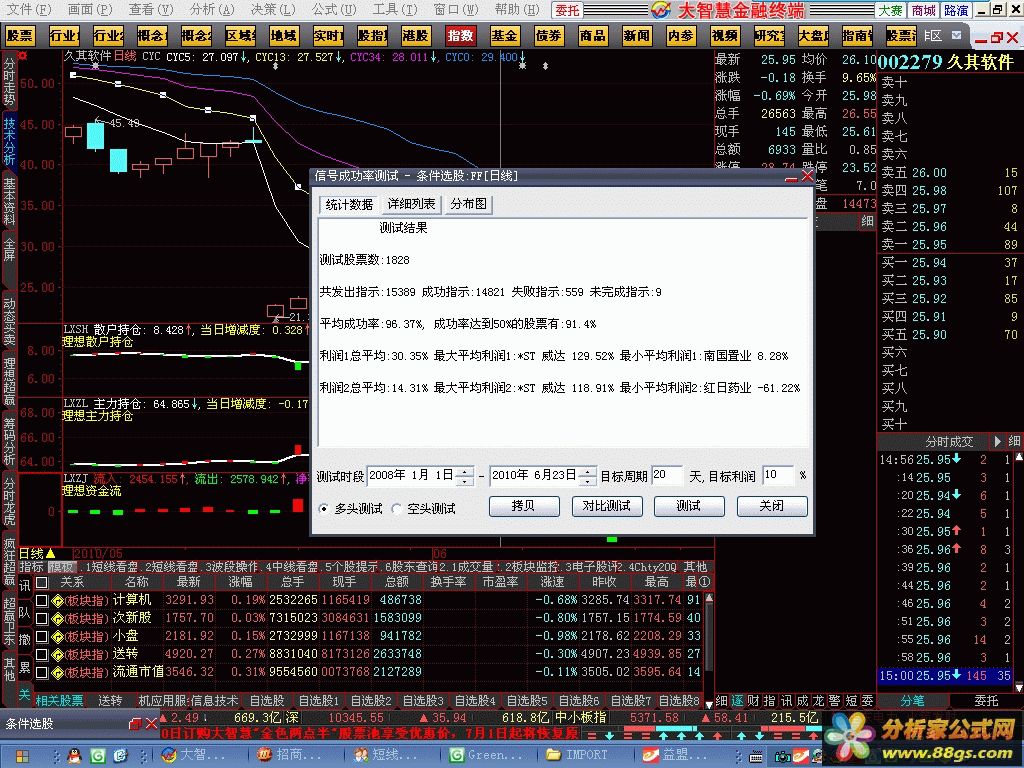The height and width of the screenshot is (768, 1024).
Task: Open the 港股 toolbar button
Action: [x=416, y=35]
